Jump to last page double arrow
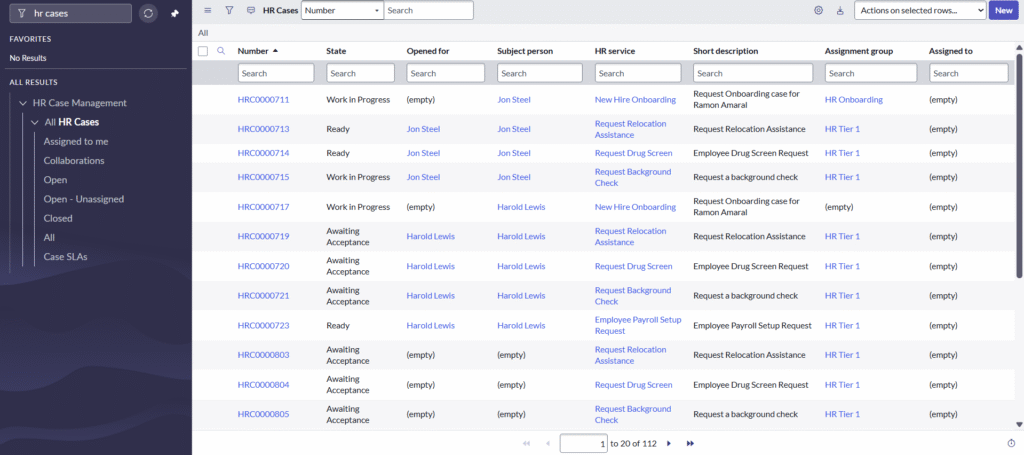This screenshot has height=455, width=1024. coord(690,443)
